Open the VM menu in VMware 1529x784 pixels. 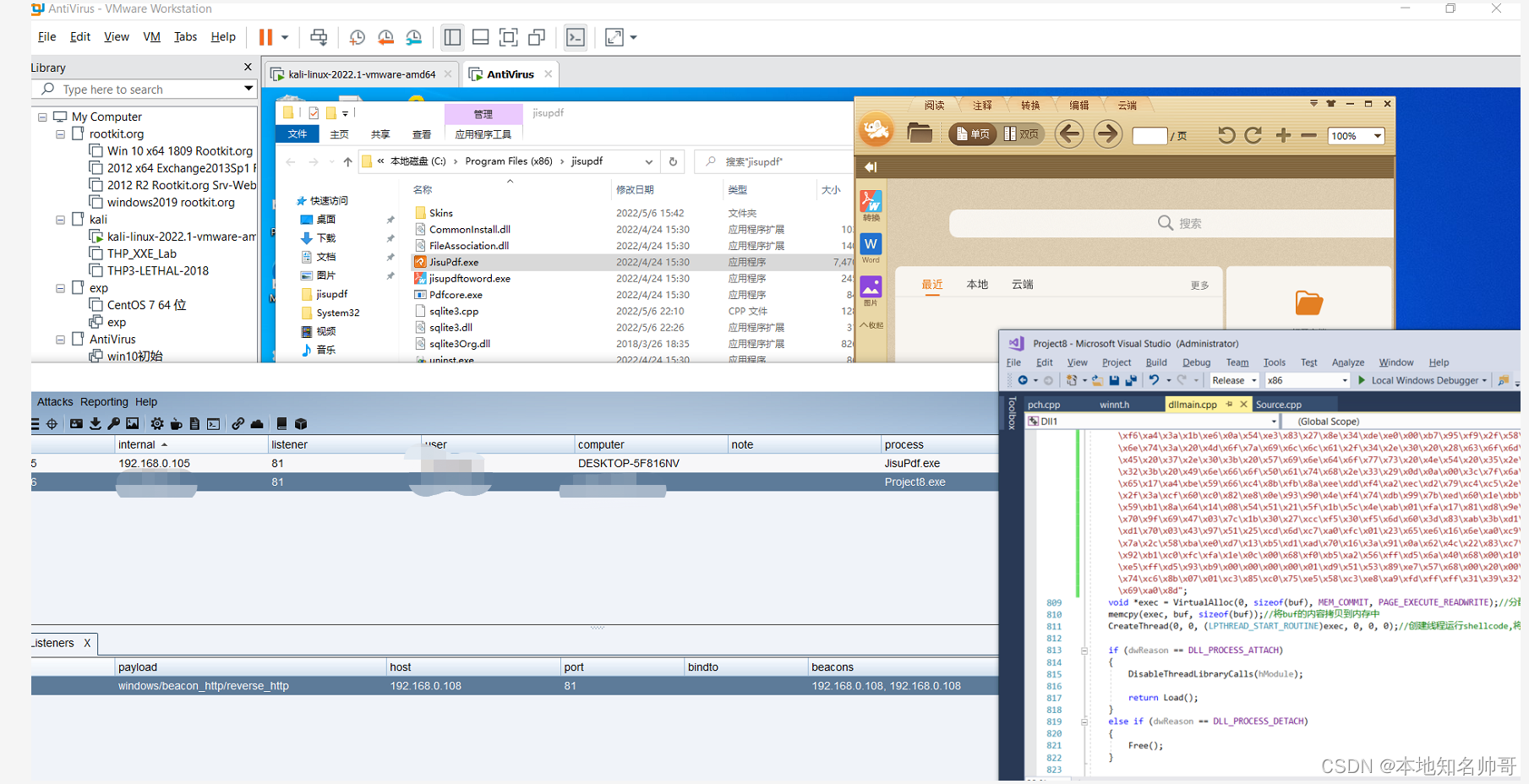(x=151, y=37)
